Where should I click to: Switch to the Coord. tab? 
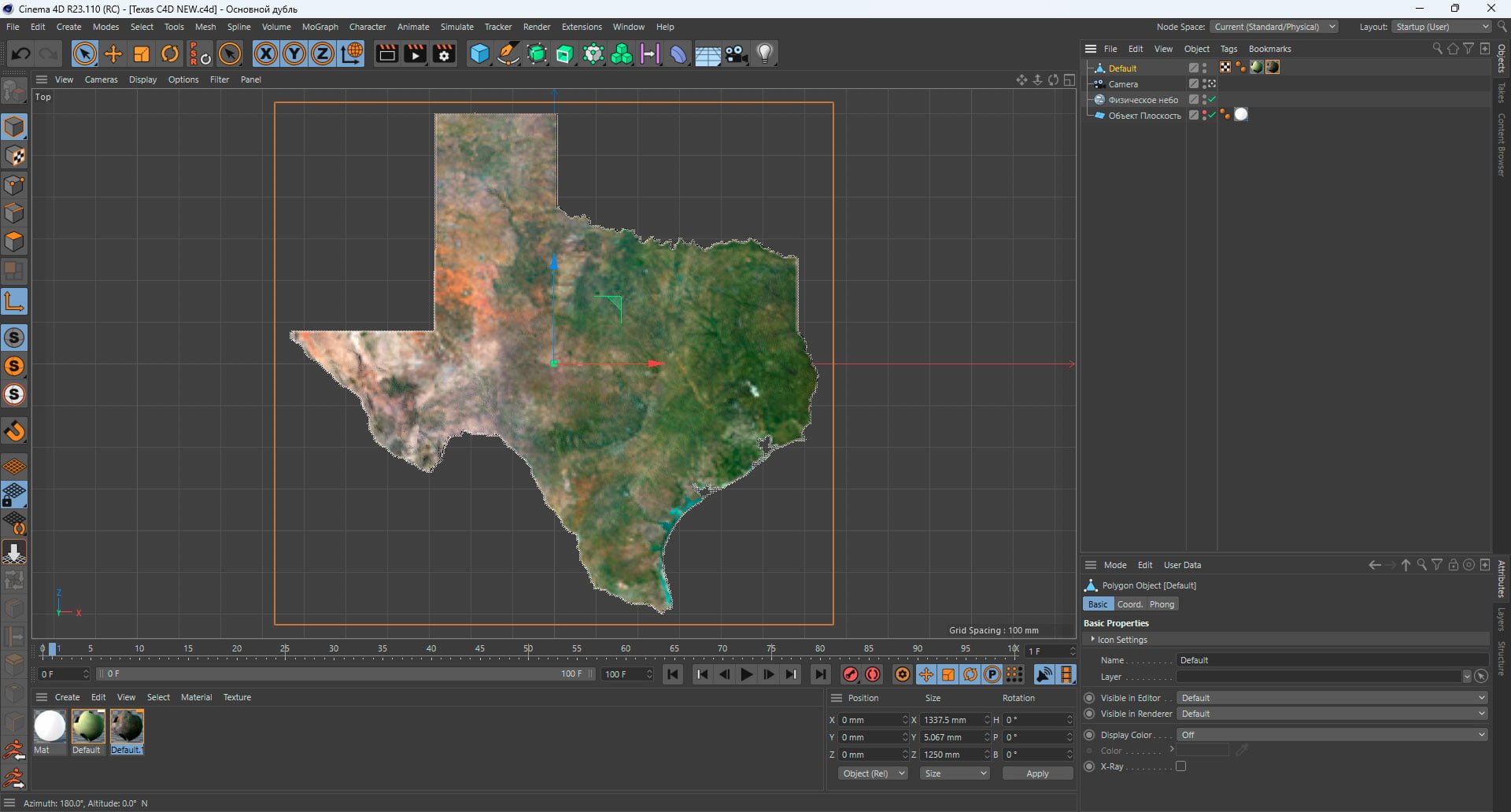[1129, 604]
